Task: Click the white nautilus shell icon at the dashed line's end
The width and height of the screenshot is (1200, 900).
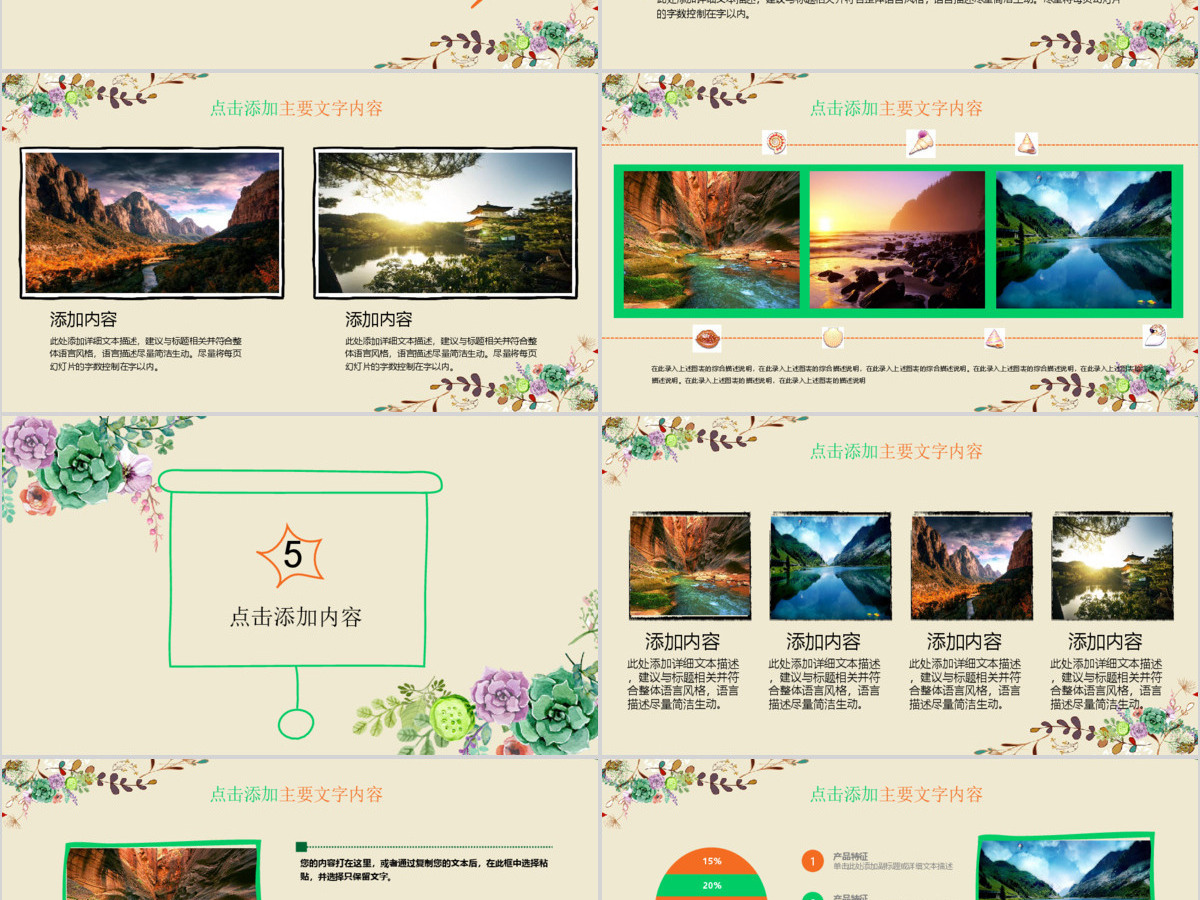Action: click(x=1155, y=335)
